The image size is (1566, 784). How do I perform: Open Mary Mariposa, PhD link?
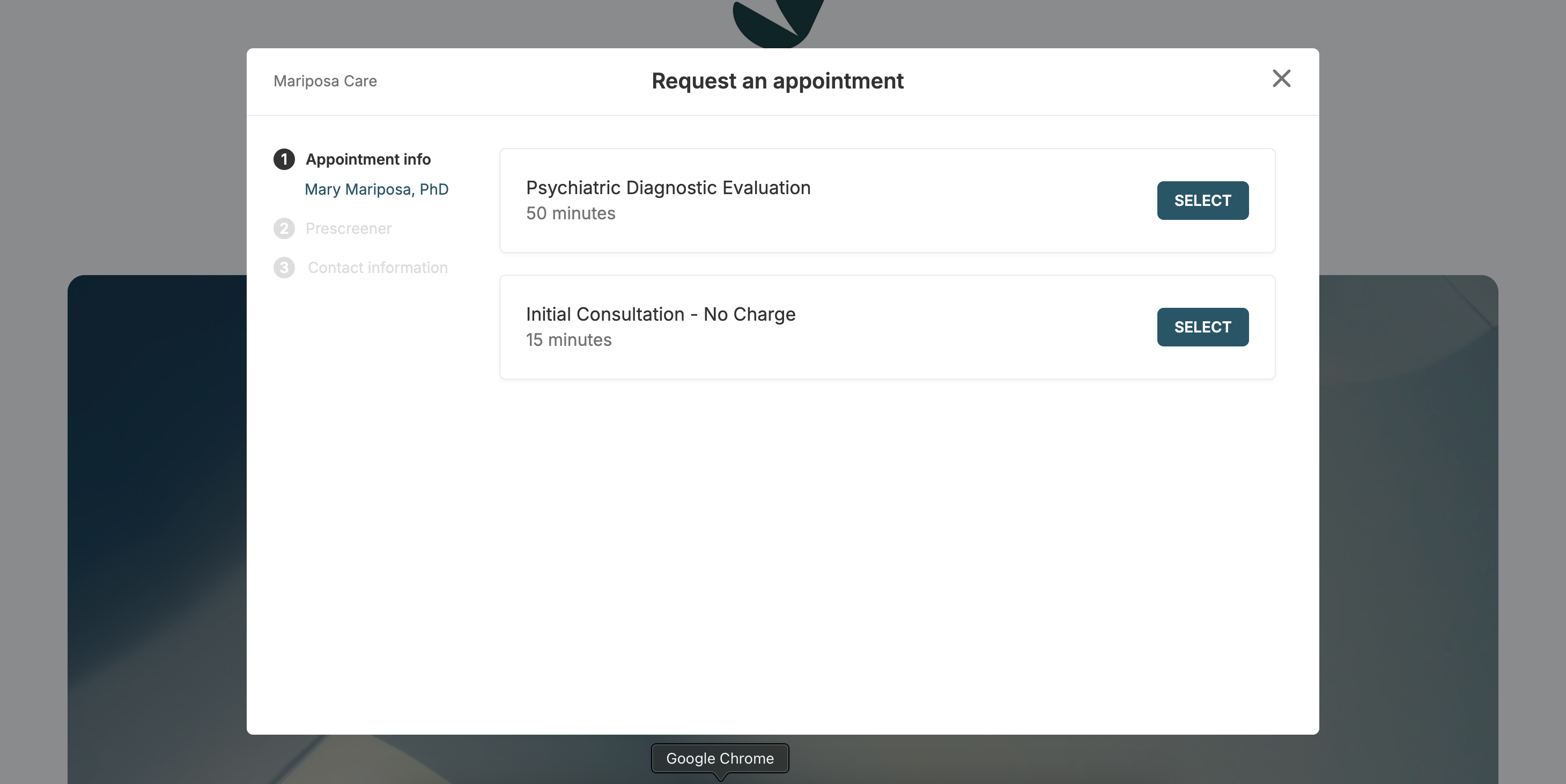point(376,190)
